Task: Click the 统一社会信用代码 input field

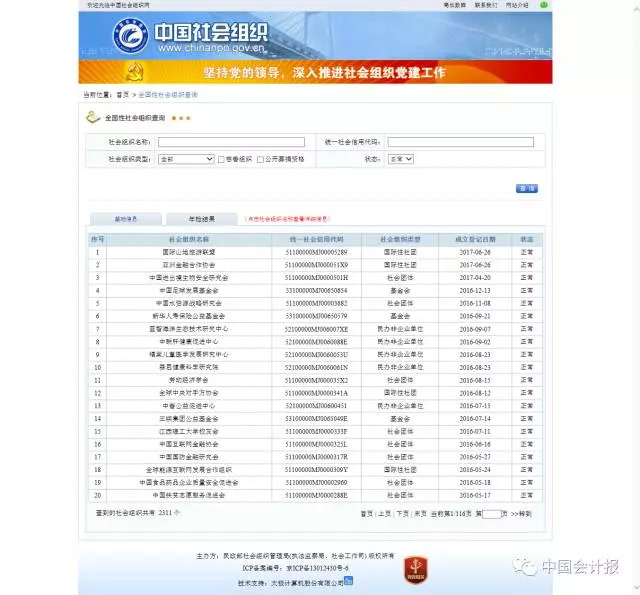Action: (460, 142)
